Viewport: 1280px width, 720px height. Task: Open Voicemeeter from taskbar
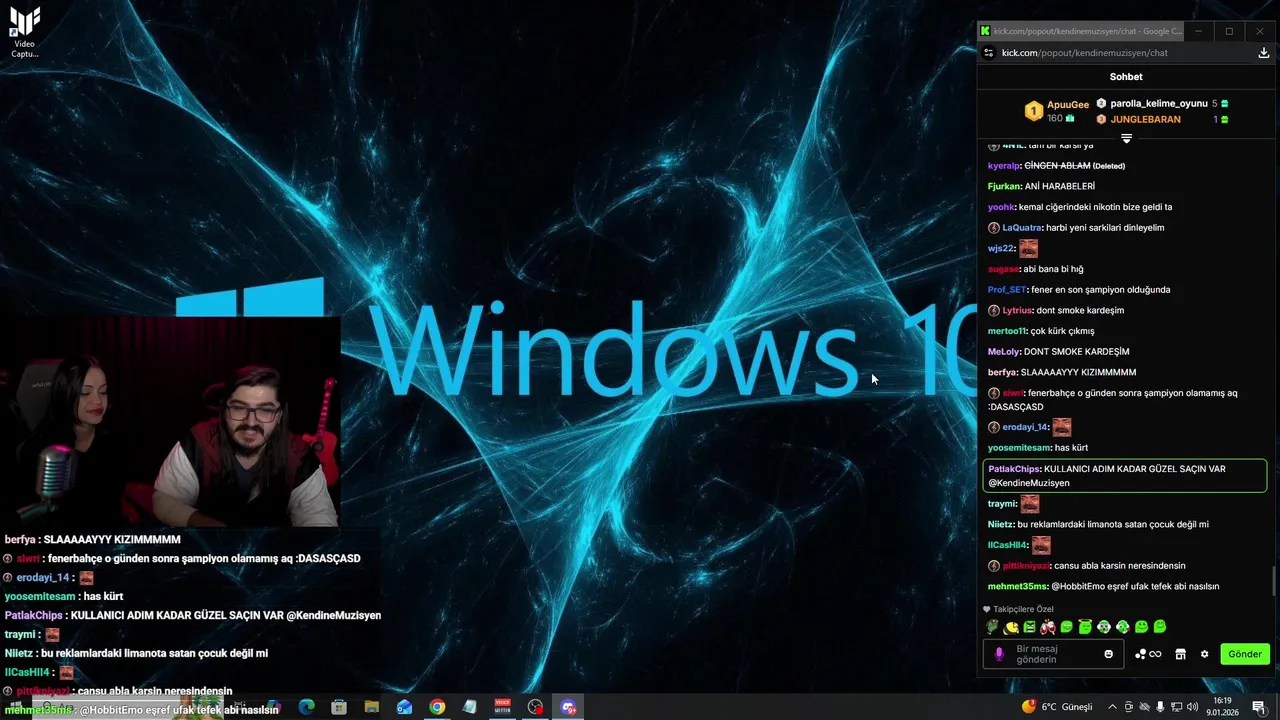click(503, 707)
